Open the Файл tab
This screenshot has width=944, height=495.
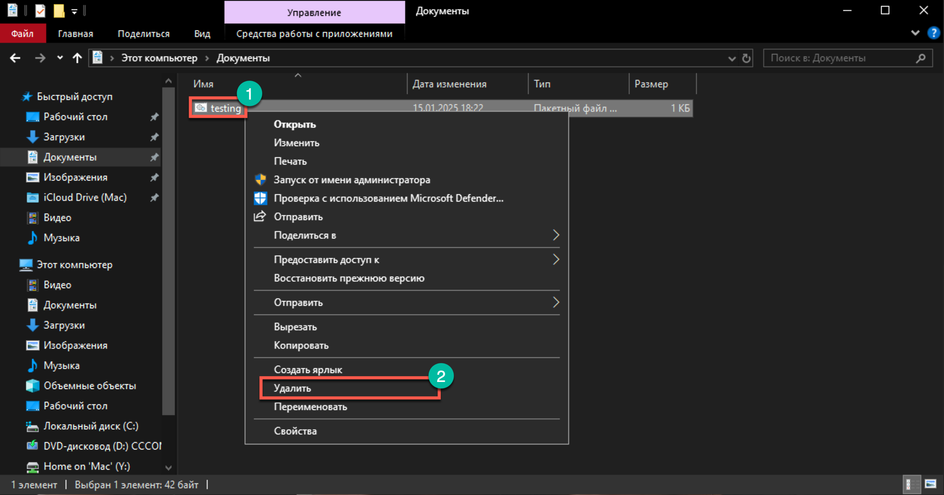[22, 34]
